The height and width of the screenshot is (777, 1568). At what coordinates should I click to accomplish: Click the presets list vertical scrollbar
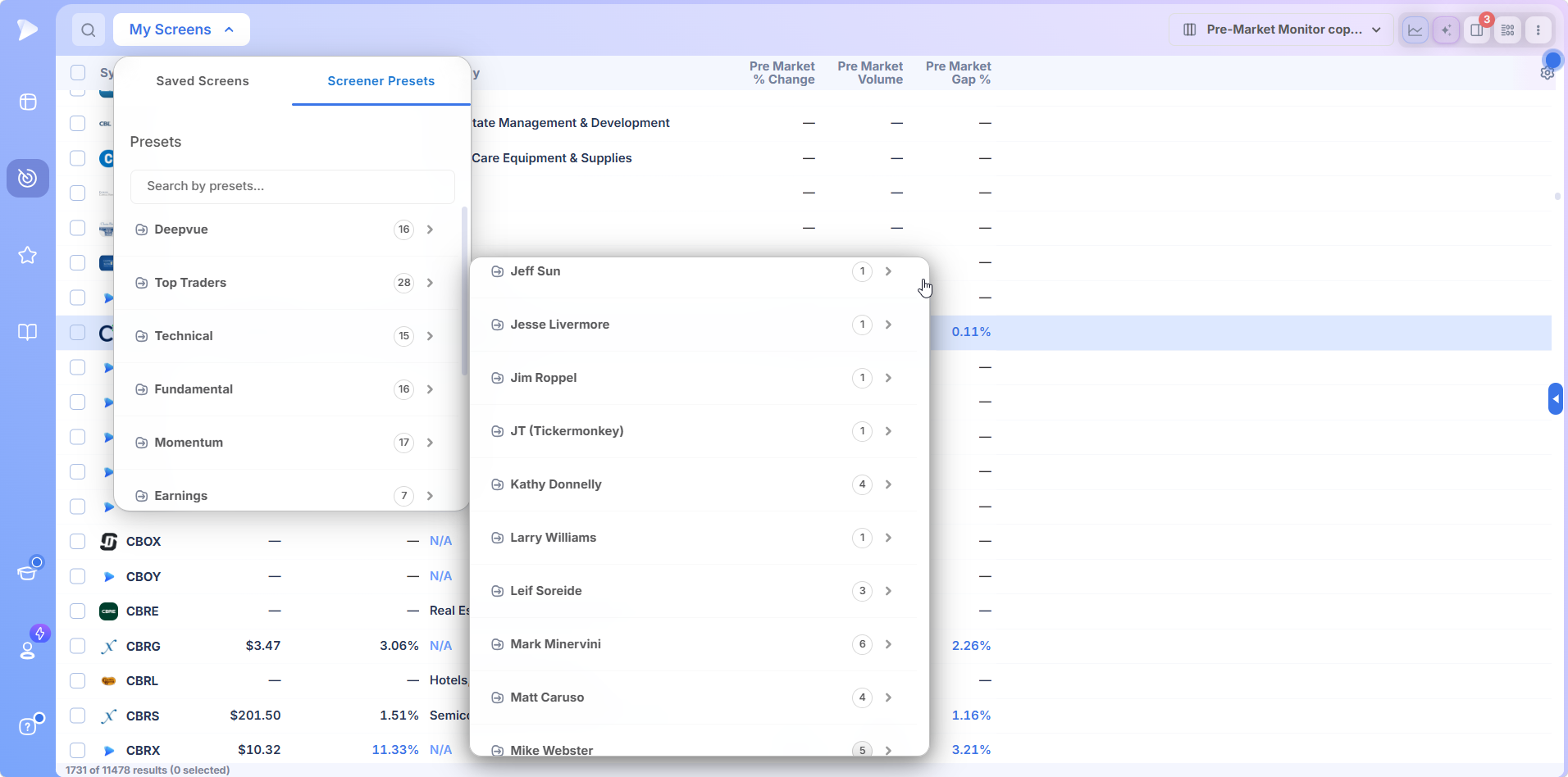pos(465,291)
